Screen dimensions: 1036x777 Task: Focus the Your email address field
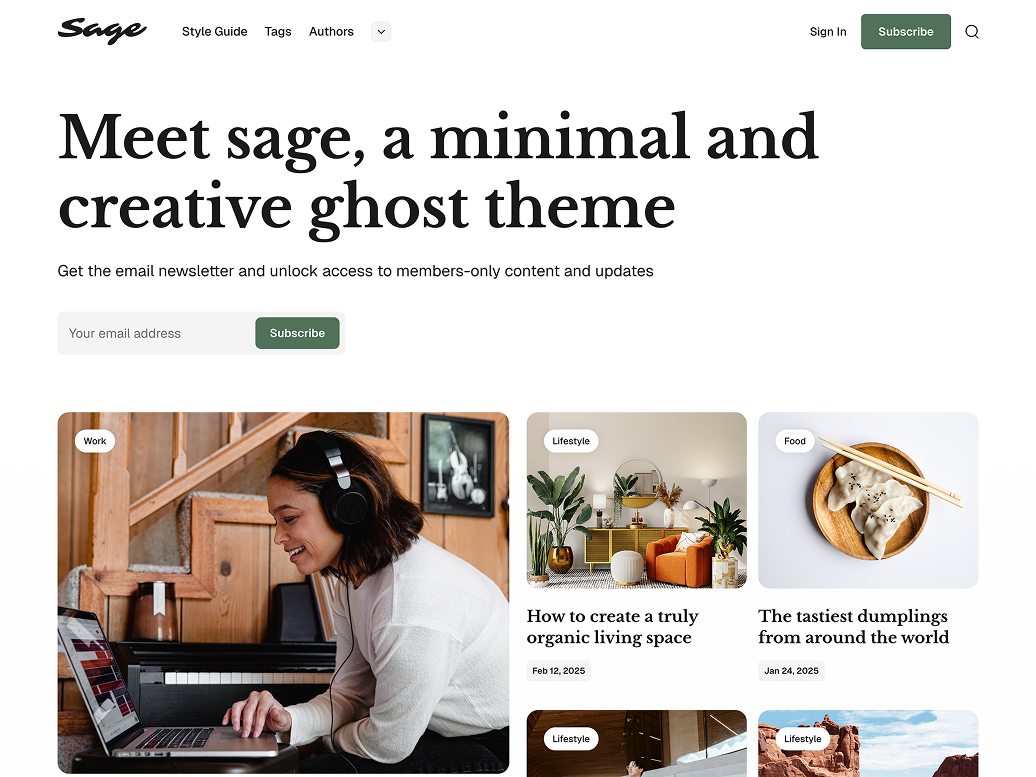point(157,333)
